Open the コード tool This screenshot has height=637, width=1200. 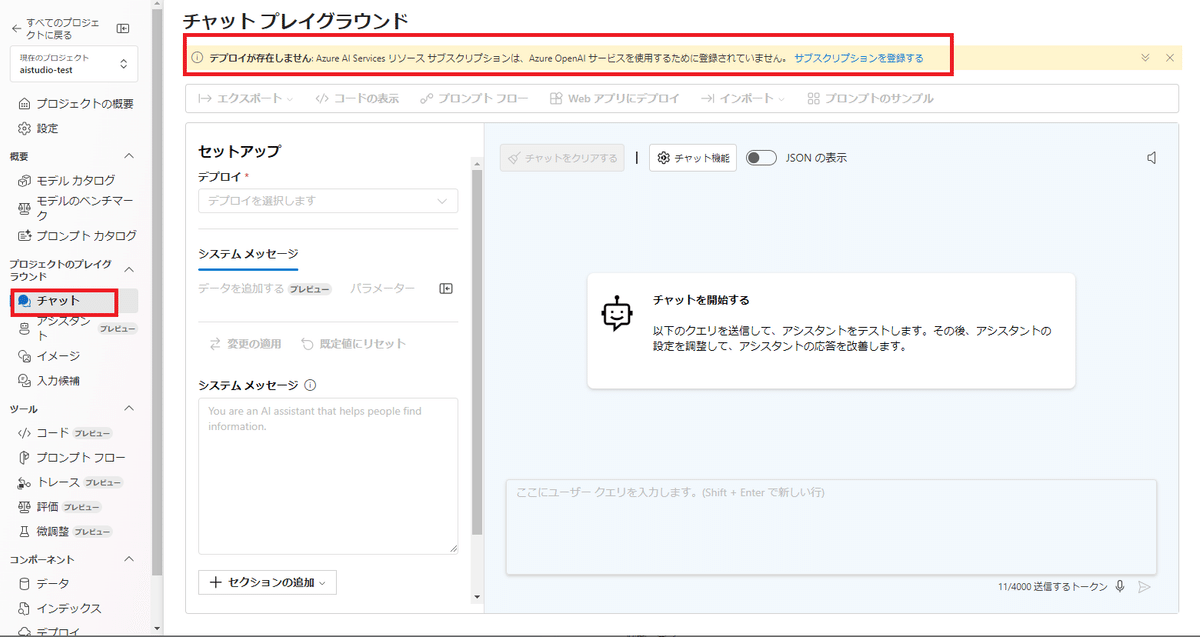click(65, 433)
